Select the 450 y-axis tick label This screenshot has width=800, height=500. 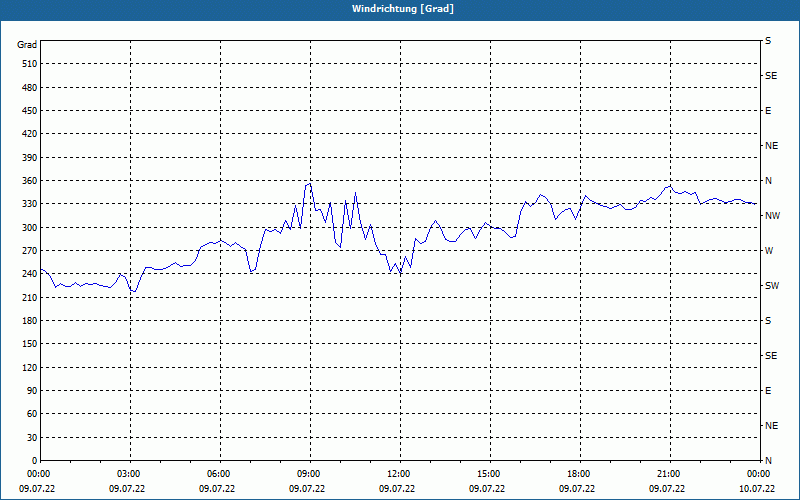(x=30, y=111)
